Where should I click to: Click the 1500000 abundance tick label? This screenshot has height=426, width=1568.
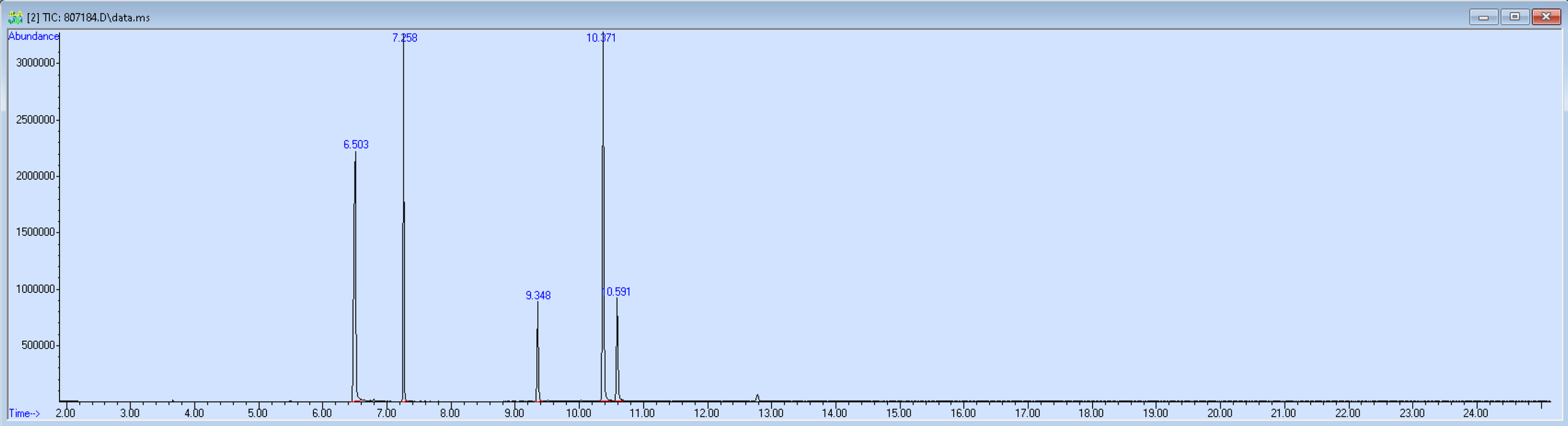click(x=36, y=232)
